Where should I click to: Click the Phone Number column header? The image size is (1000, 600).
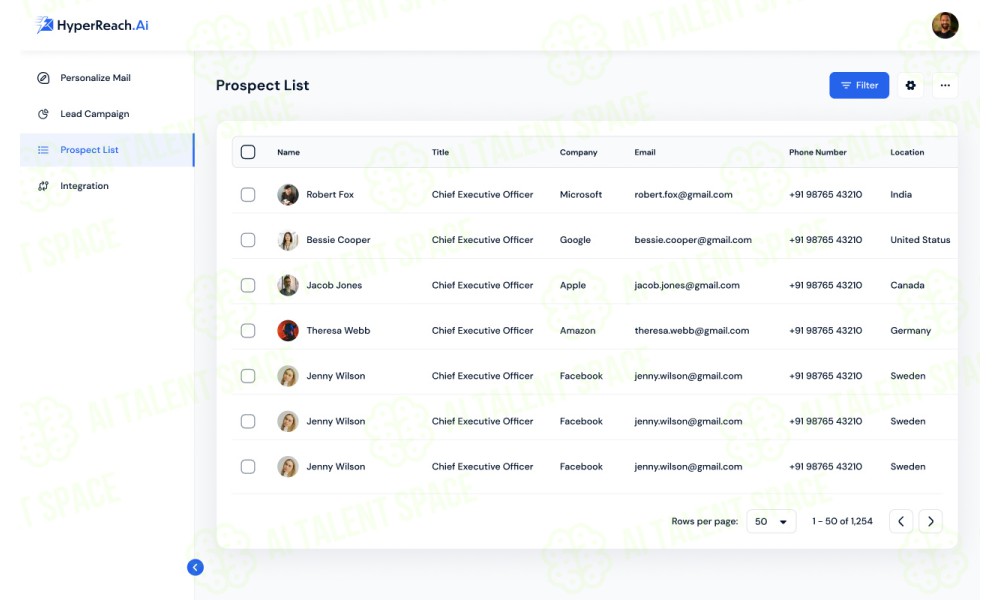[818, 152]
